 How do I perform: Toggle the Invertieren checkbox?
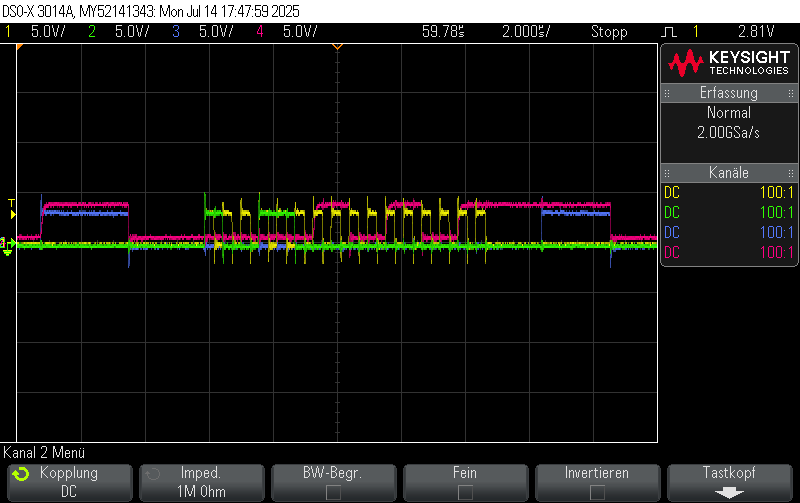(597, 492)
